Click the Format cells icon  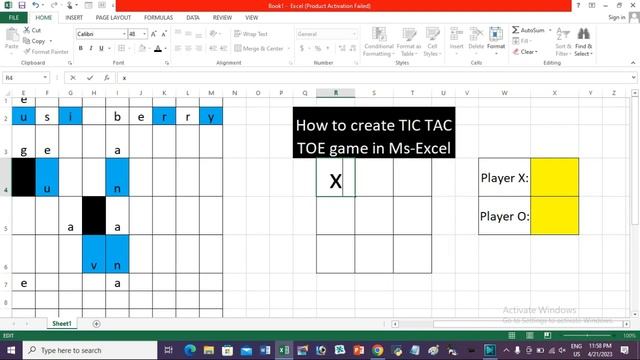[496, 34]
